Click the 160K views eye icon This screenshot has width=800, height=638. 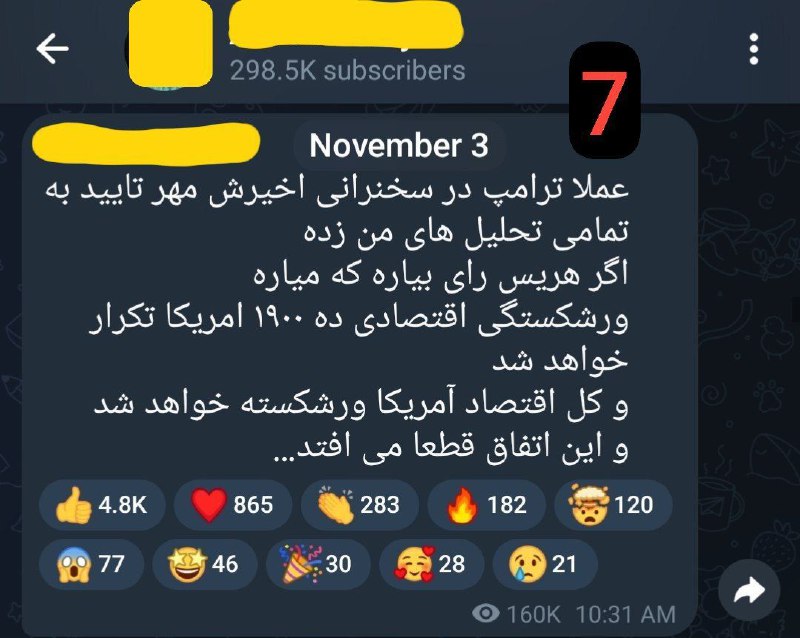(486, 612)
